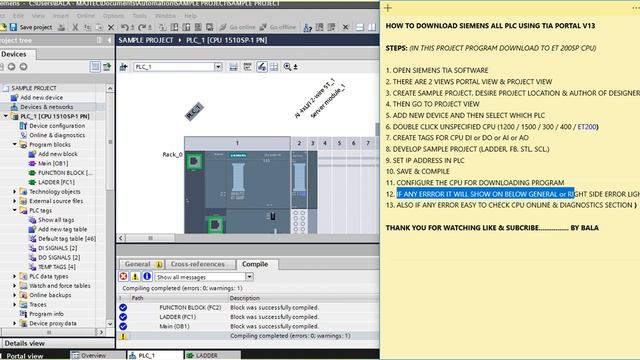Toggle the blue information messages filter icon
640x360 pixels.
147,277
